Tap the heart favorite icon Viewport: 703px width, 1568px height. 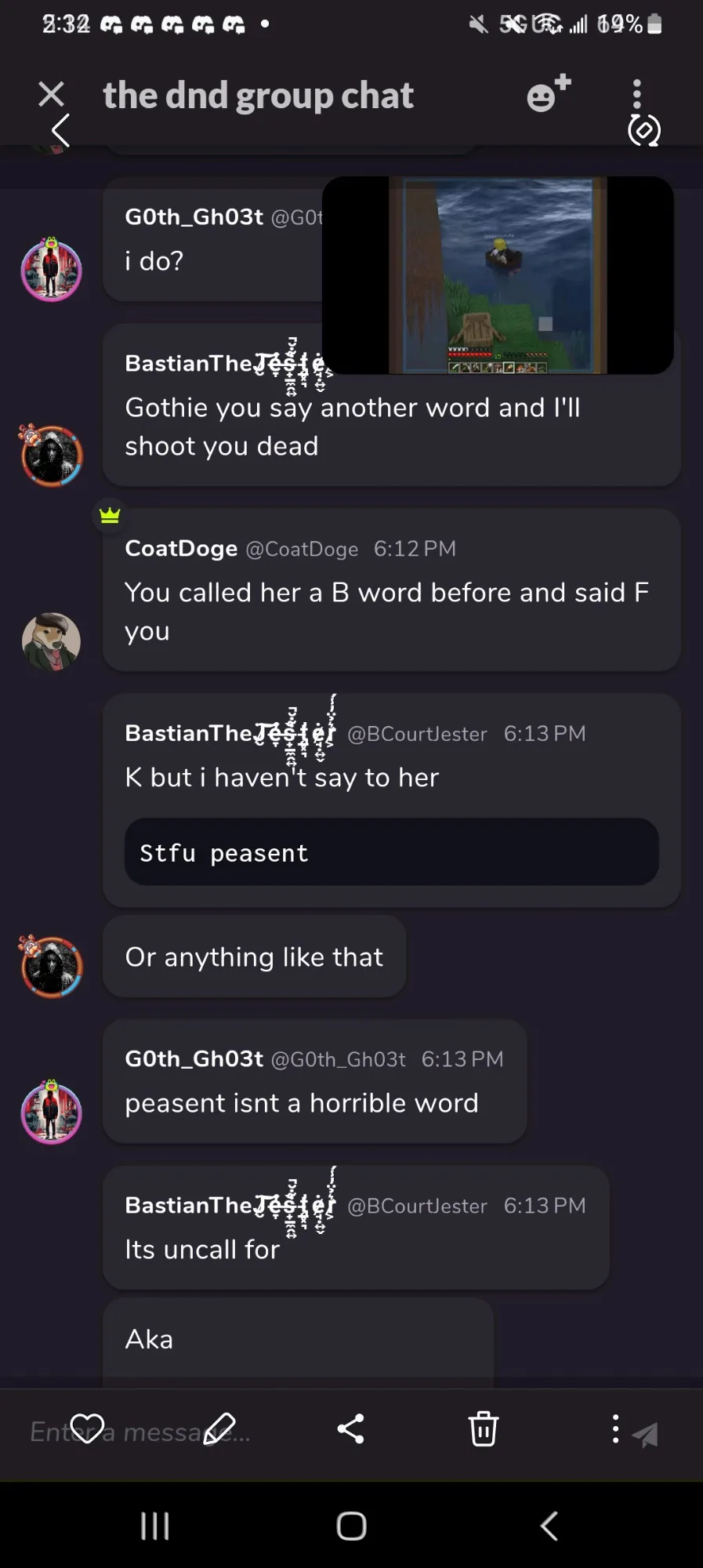point(87,1428)
